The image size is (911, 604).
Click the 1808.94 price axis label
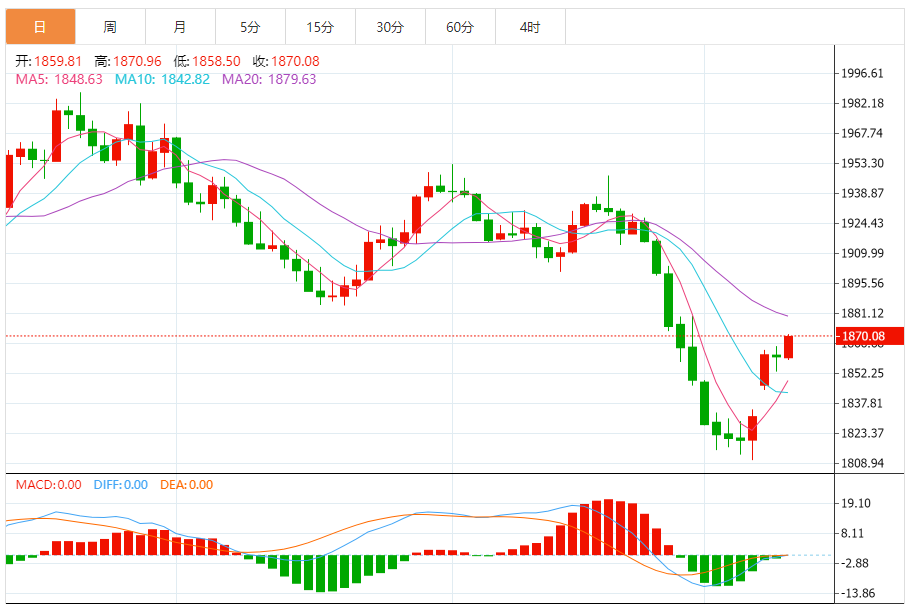point(862,463)
